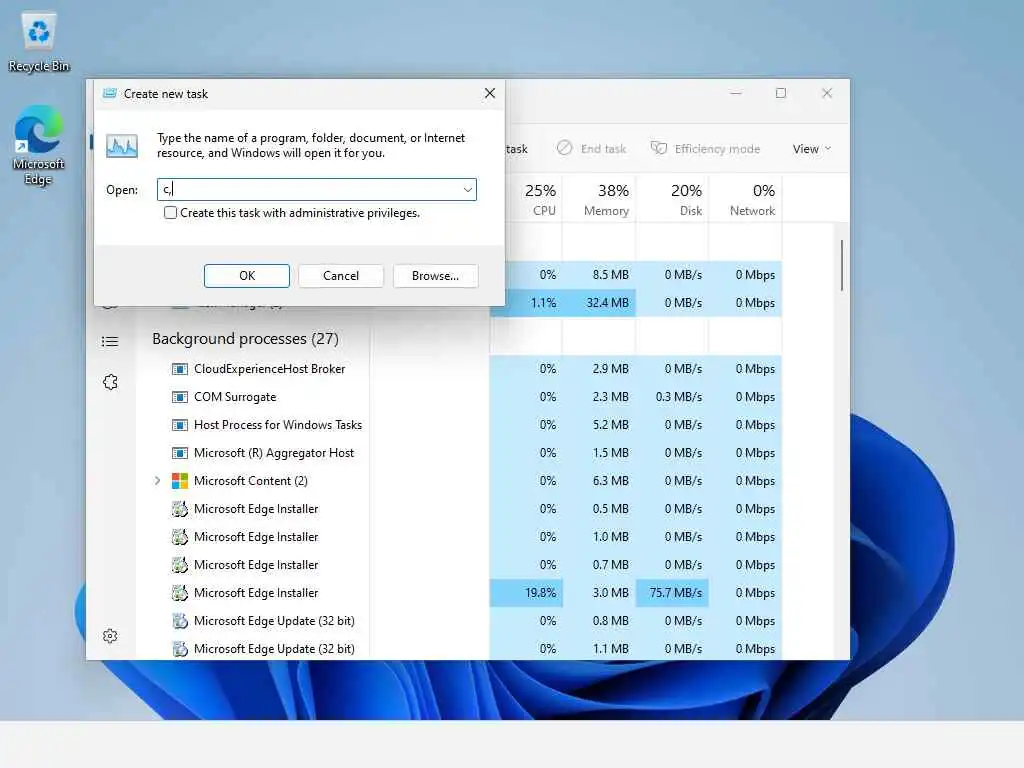Click the icon of Edge Update using 1.1 MB

pyautogui.click(x=180, y=649)
